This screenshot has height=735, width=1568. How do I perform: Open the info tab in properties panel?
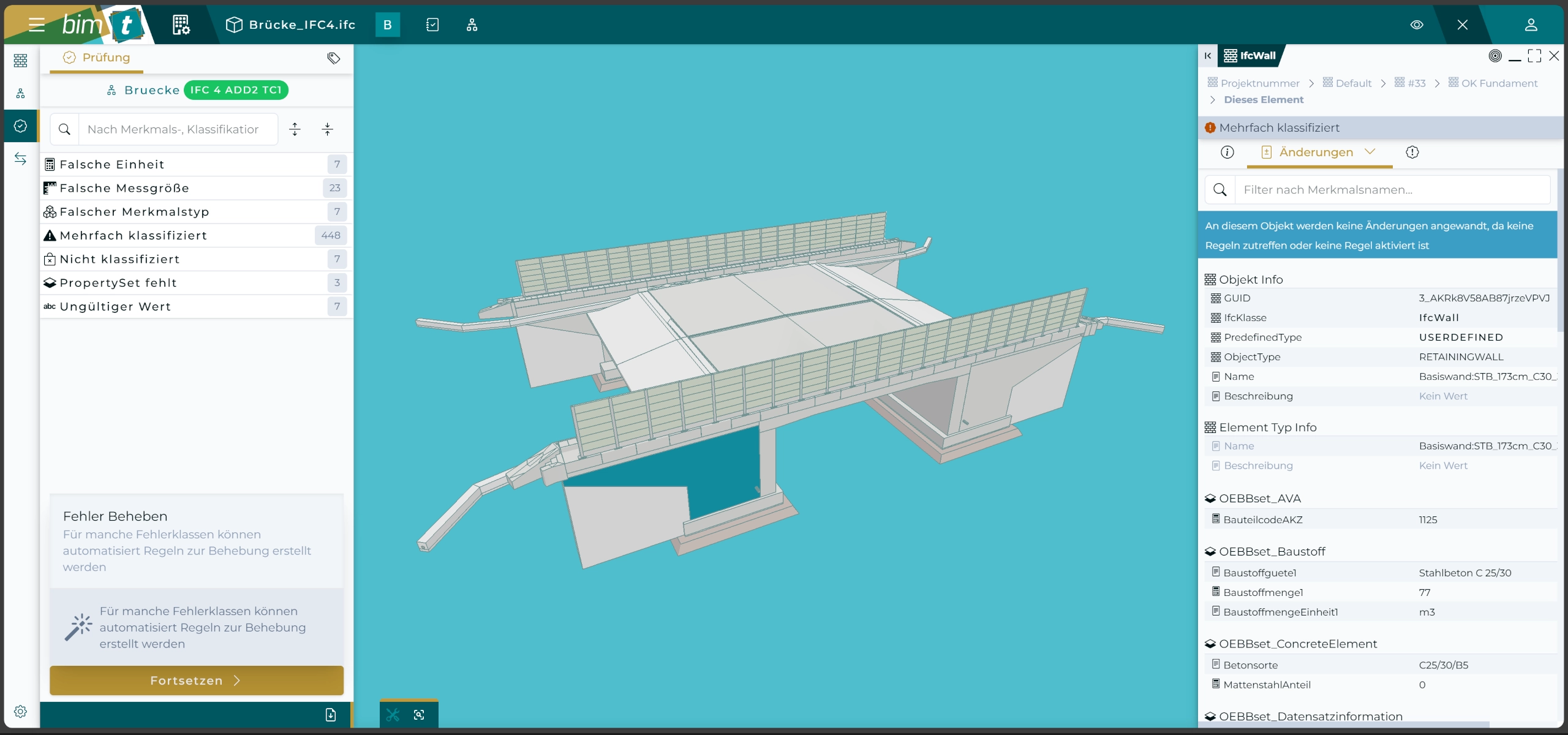(x=1227, y=152)
